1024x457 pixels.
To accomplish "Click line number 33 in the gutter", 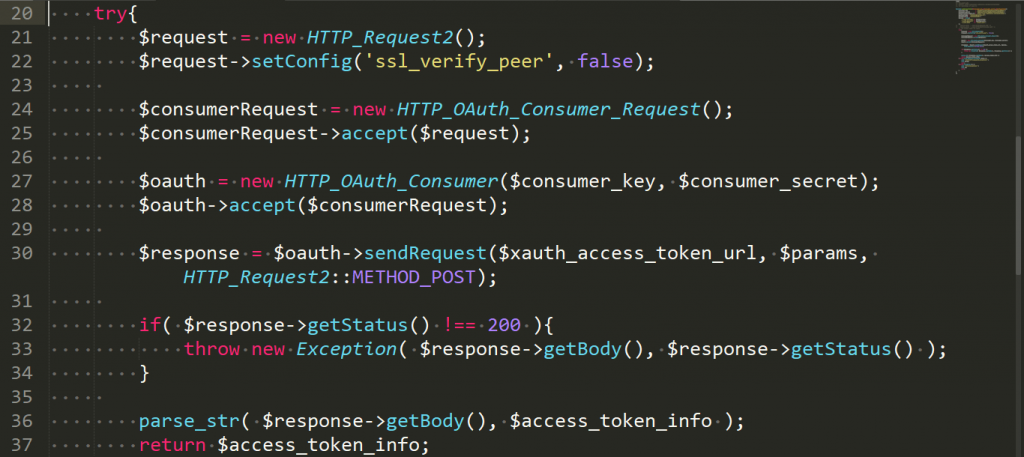I will click(x=22, y=349).
